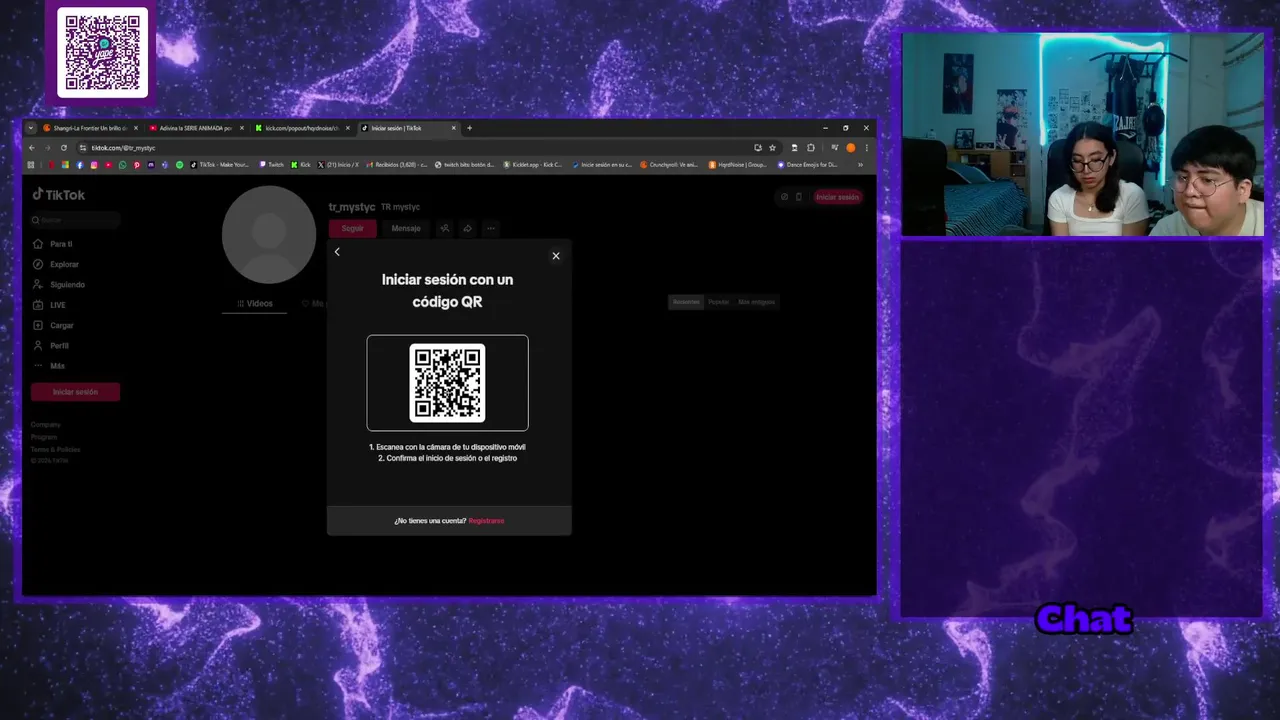Sort videos by Popular
Screen dimensions: 1280x720
[719, 302]
